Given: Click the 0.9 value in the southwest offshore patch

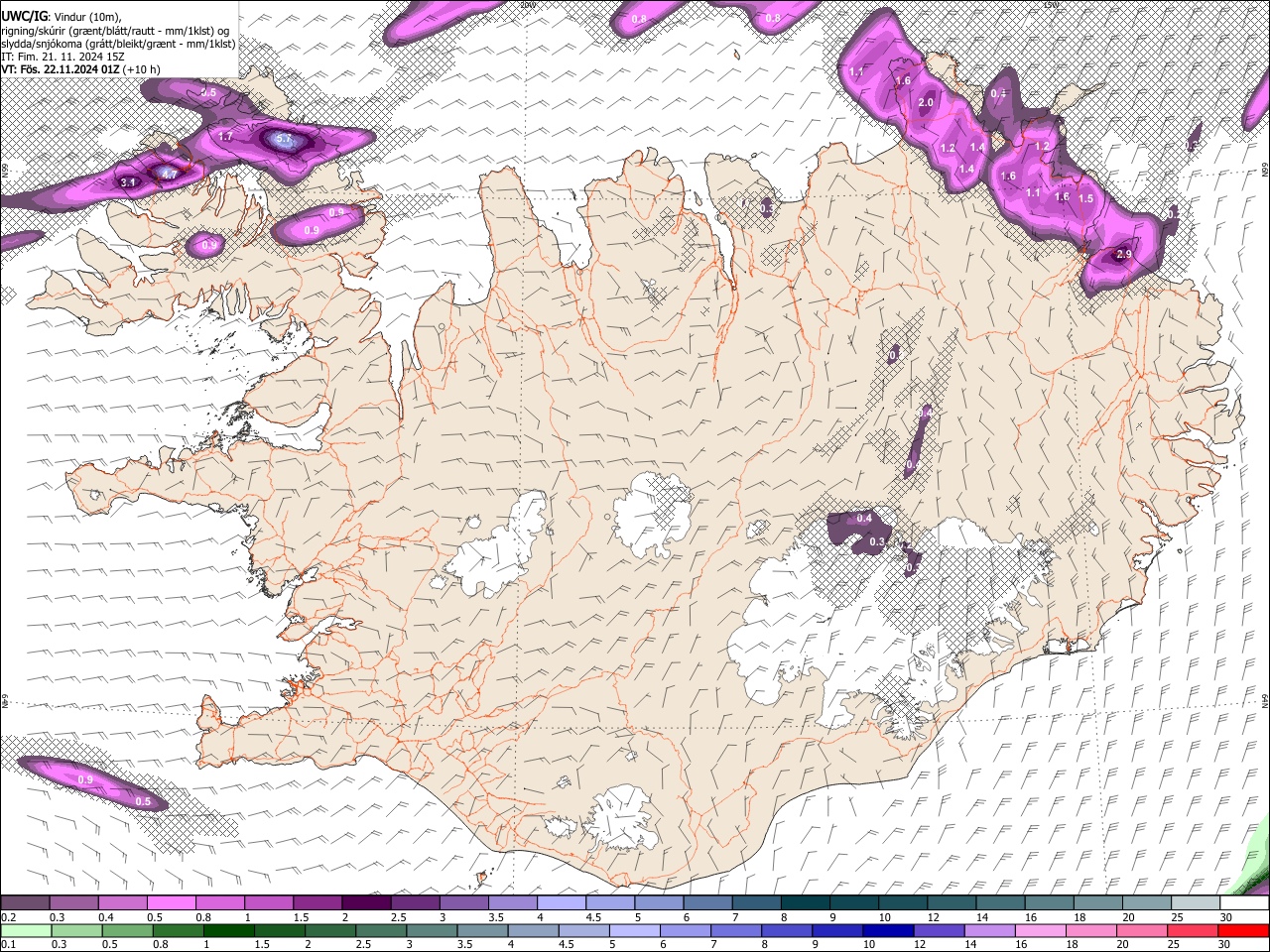Looking at the screenshot, I should pos(85,780).
